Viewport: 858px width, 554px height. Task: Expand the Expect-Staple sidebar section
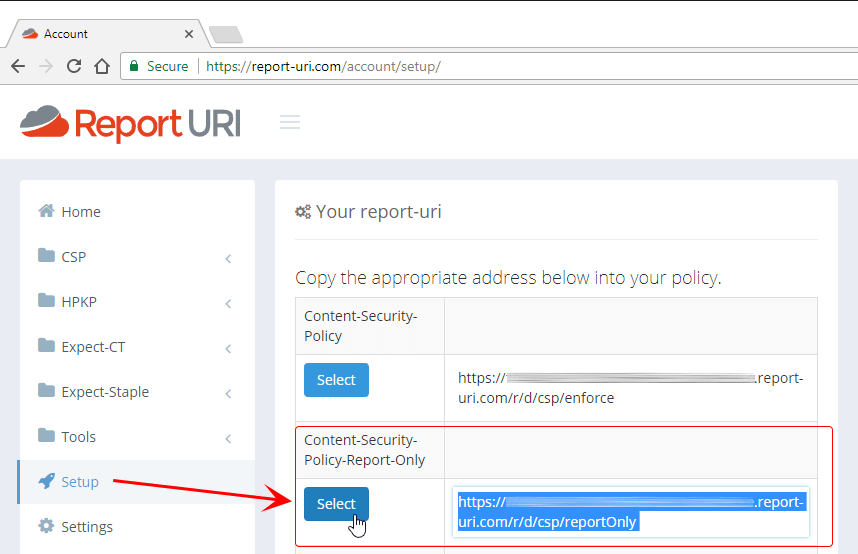pos(136,392)
